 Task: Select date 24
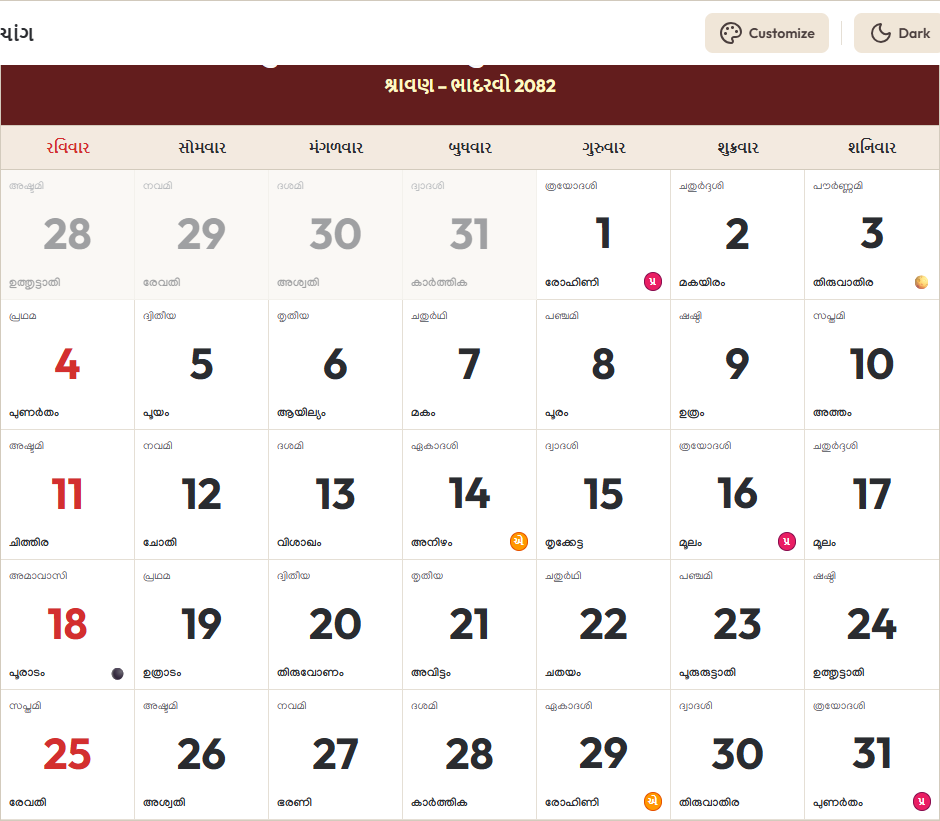(x=872, y=624)
